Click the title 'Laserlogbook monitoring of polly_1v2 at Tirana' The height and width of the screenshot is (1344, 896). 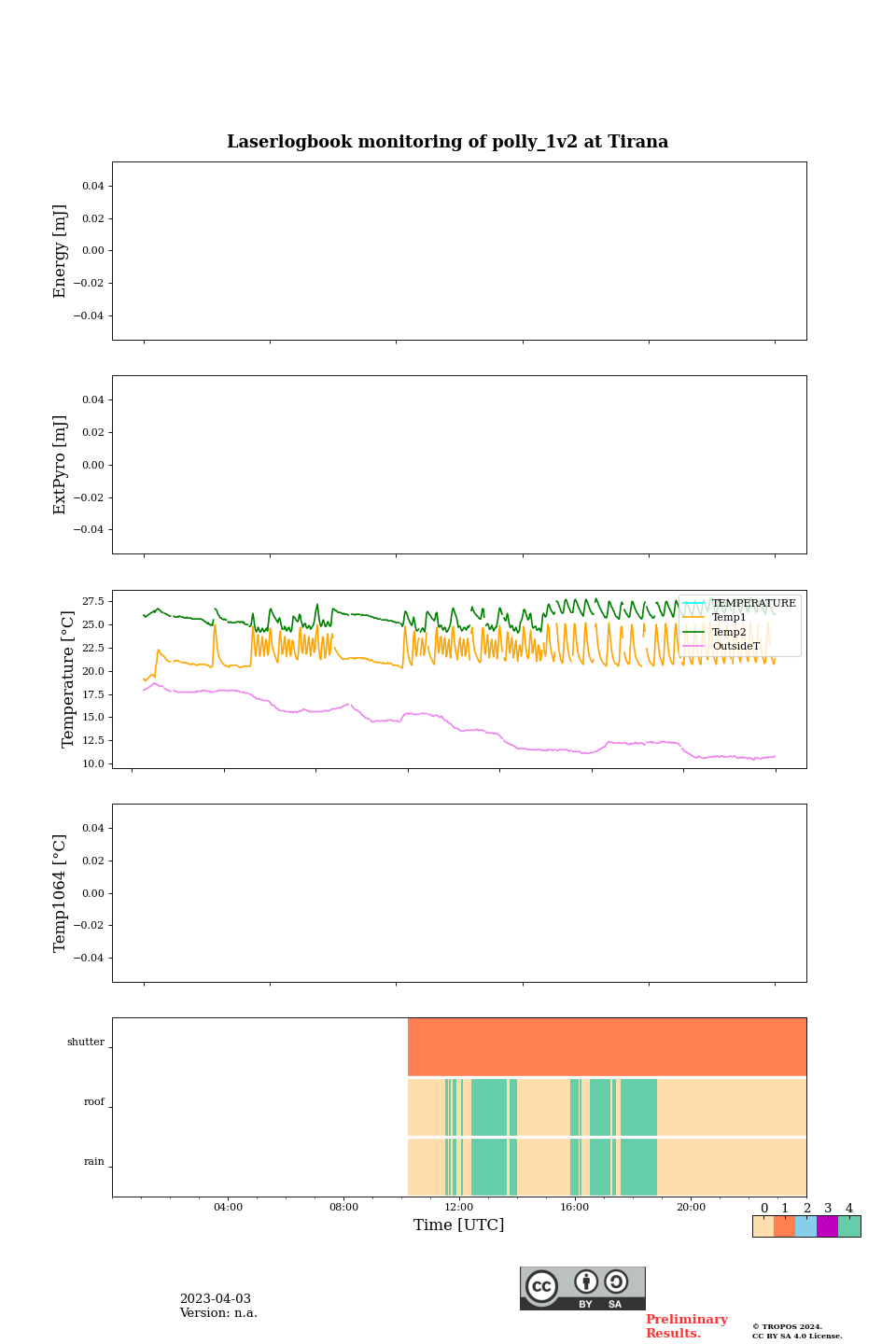448,142
